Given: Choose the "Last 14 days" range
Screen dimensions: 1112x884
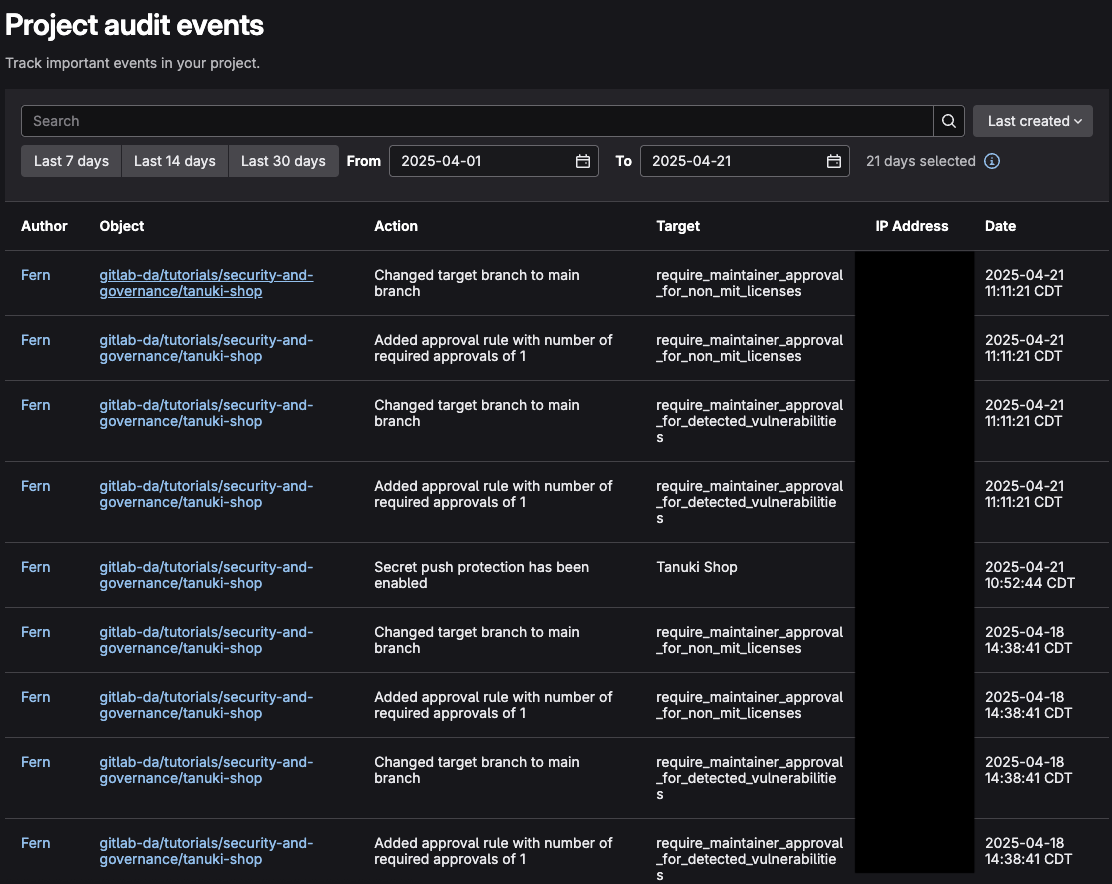Looking at the screenshot, I should coord(175,161).
